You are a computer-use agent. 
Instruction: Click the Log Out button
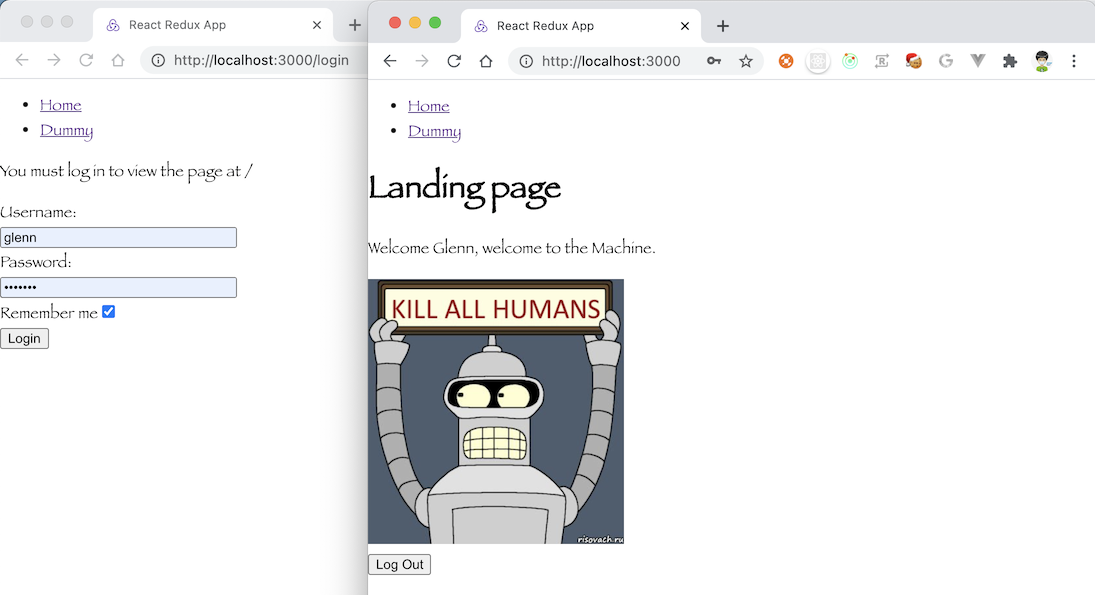coord(399,564)
